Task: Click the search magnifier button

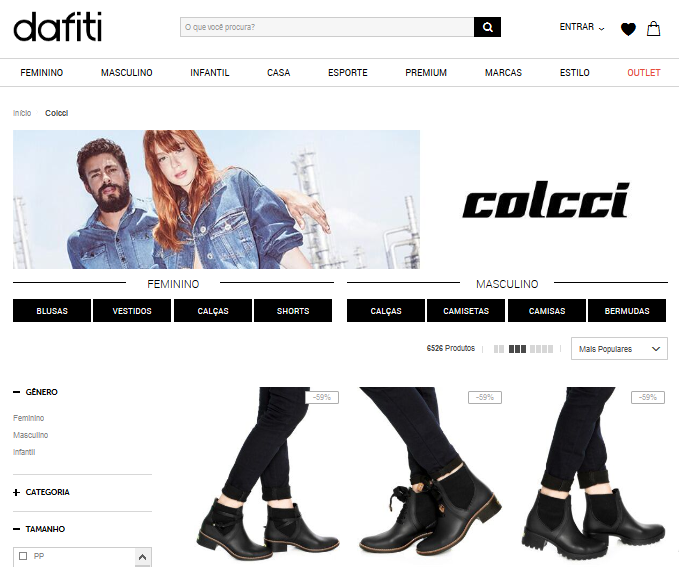Action: pyautogui.click(x=487, y=27)
